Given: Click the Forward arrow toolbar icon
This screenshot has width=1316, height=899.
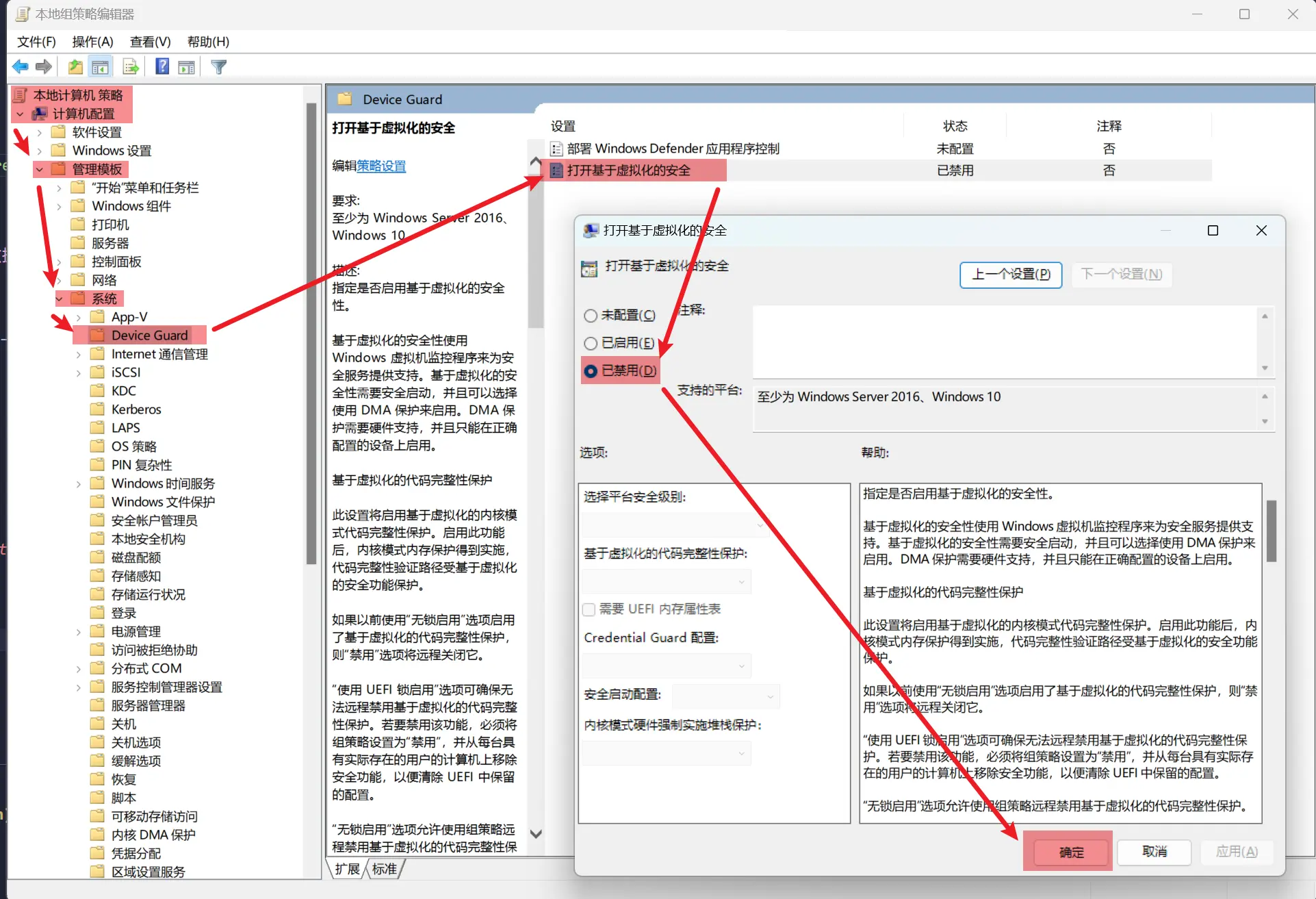Looking at the screenshot, I should (x=44, y=66).
